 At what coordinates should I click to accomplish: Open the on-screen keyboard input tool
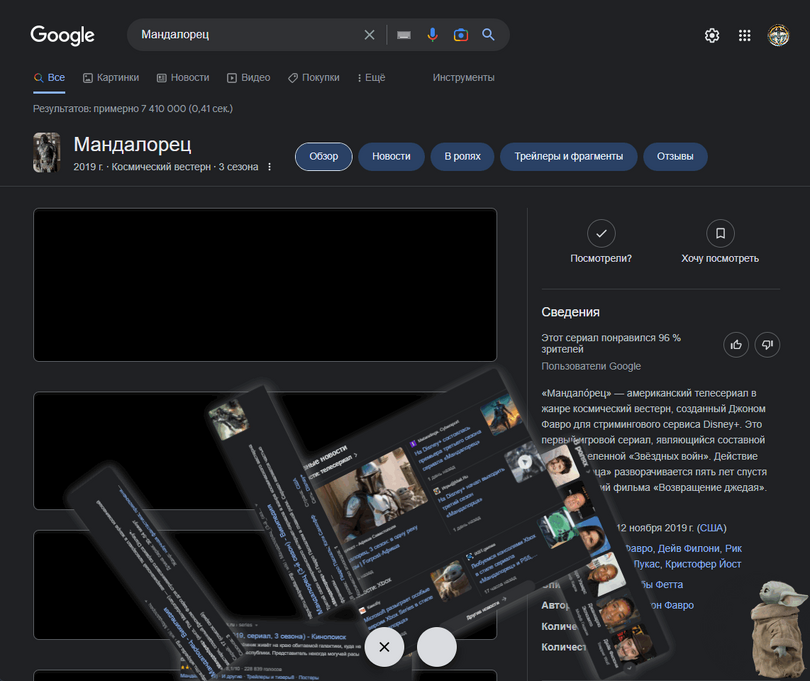[x=404, y=35]
